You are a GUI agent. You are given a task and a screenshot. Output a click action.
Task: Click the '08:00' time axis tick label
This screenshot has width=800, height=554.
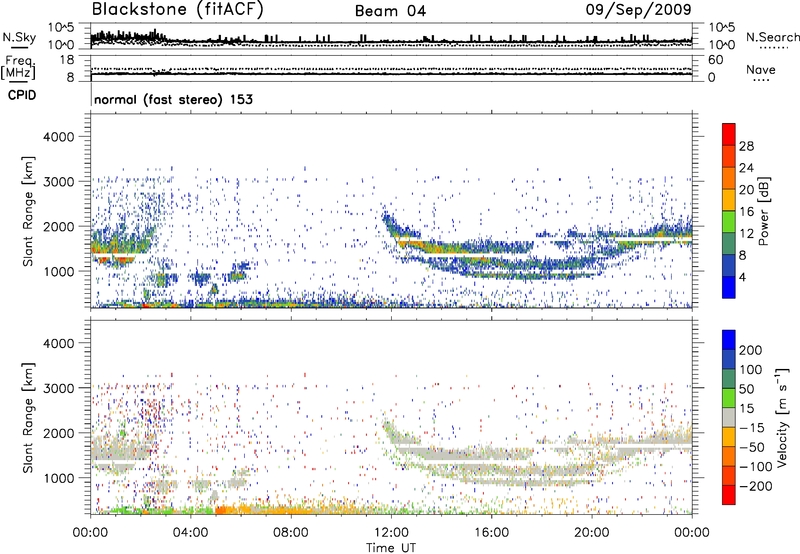pos(291,533)
